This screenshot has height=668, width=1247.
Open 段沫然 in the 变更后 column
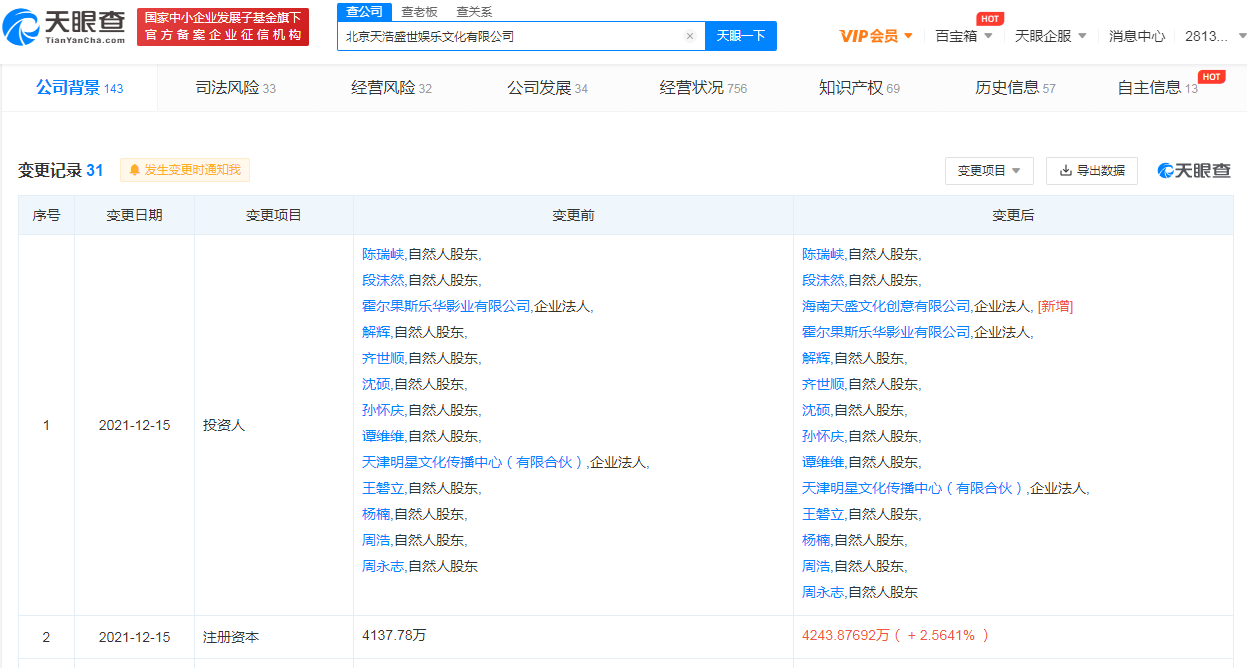tap(823, 280)
